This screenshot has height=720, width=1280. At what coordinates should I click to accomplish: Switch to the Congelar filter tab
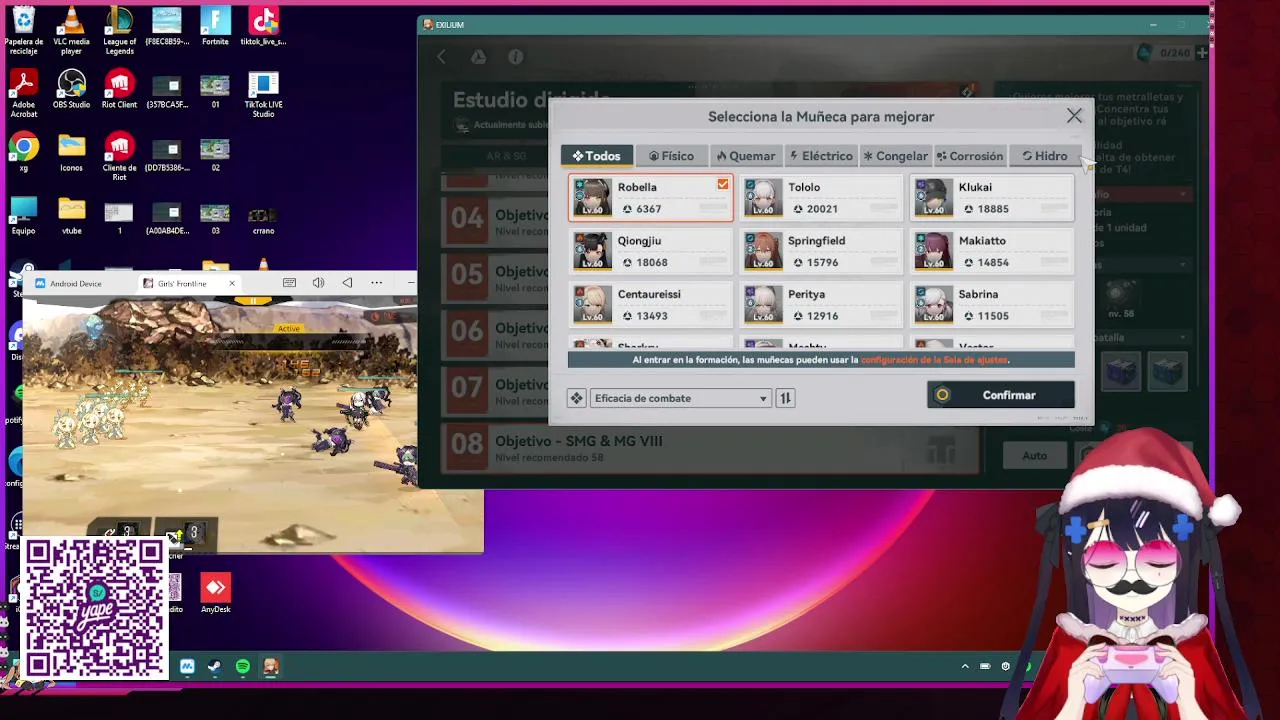click(896, 156)
